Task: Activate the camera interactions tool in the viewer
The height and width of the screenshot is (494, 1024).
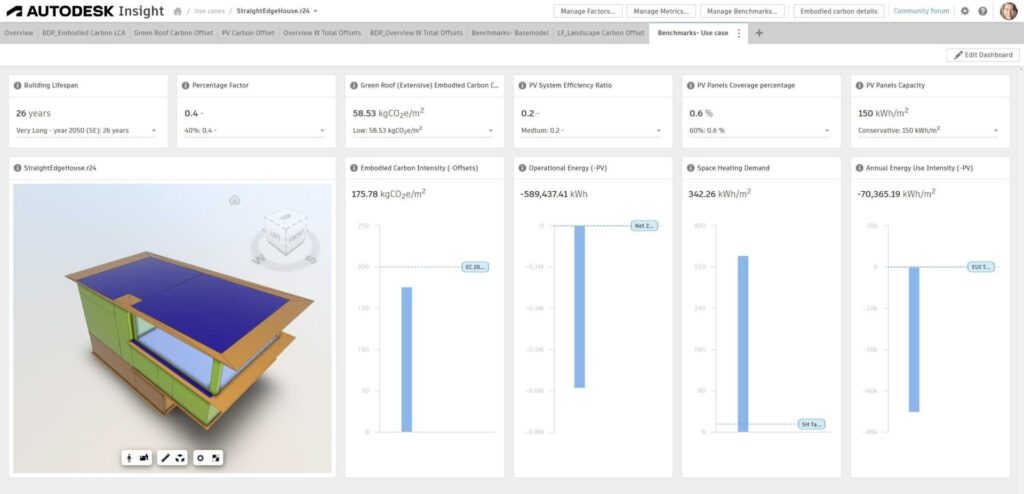Action: click(x=144, y=458)
